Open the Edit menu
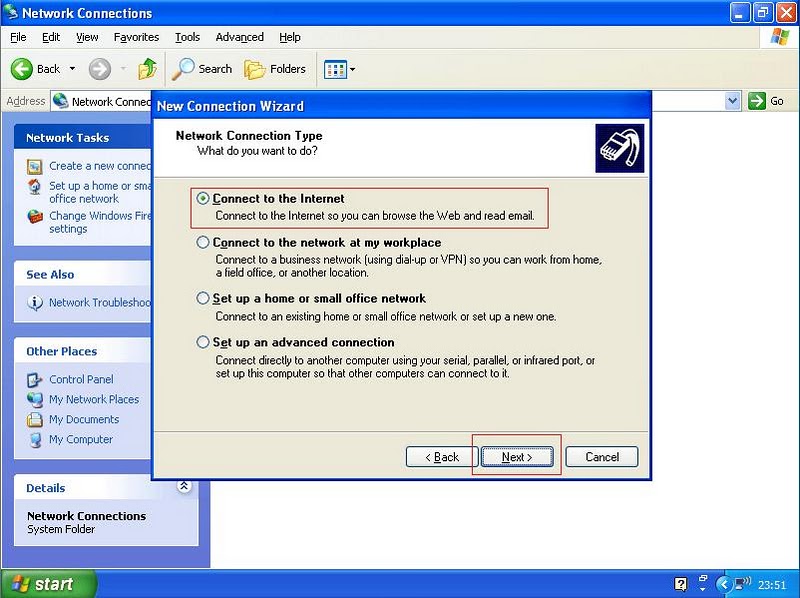 51,37
